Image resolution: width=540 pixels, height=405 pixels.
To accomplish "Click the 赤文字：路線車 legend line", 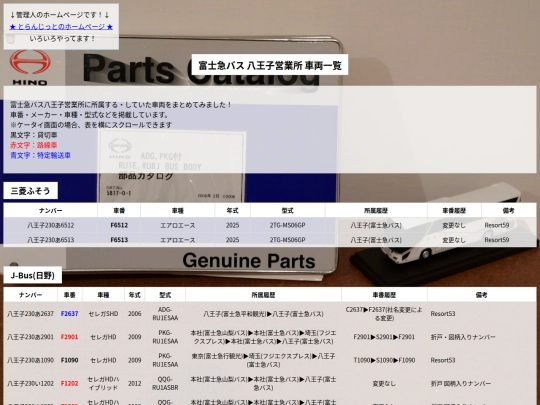I will [33, 145].
